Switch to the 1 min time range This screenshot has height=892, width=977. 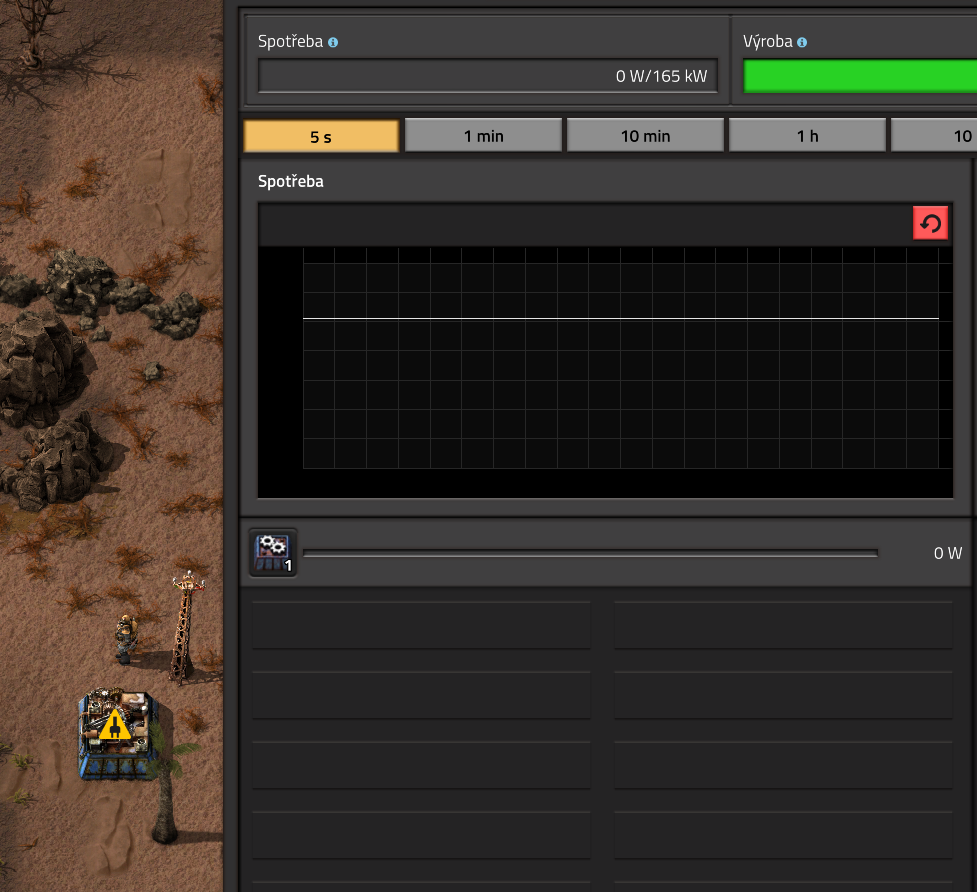click(483, 136)
